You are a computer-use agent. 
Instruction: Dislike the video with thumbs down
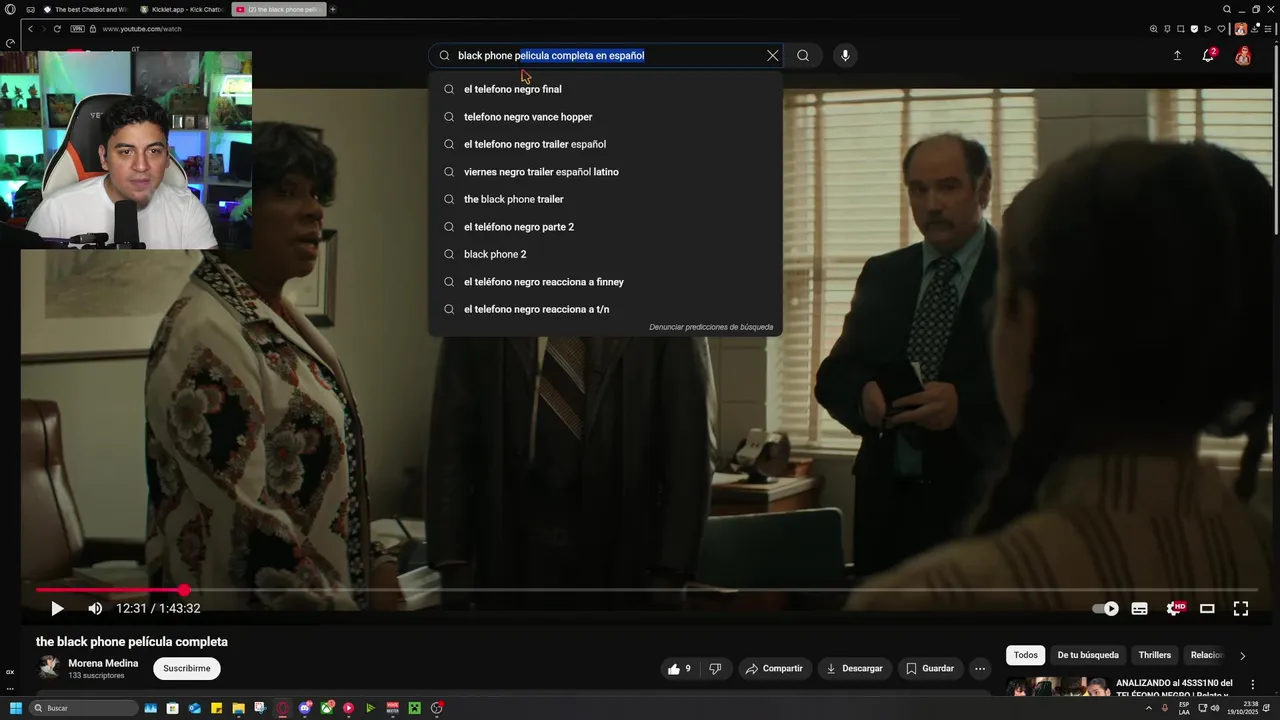coord(715,668)
